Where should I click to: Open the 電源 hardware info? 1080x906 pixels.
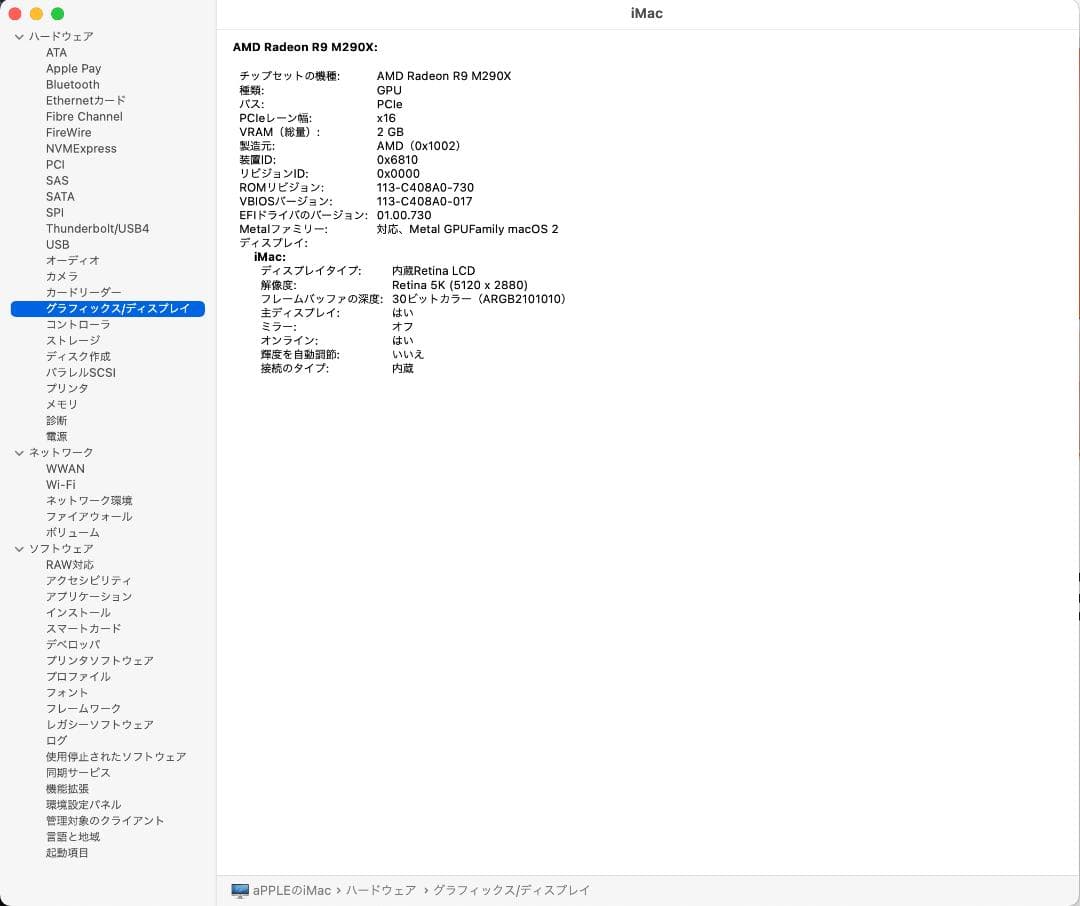click(x=56, y=436)
